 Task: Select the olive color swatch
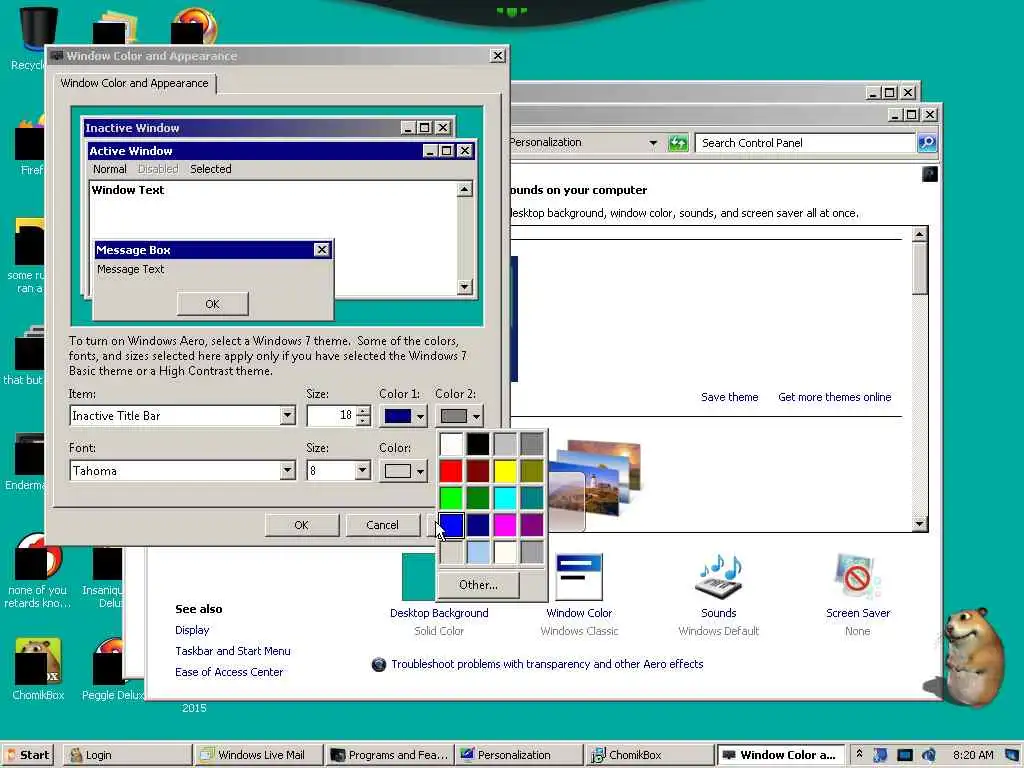532,471
